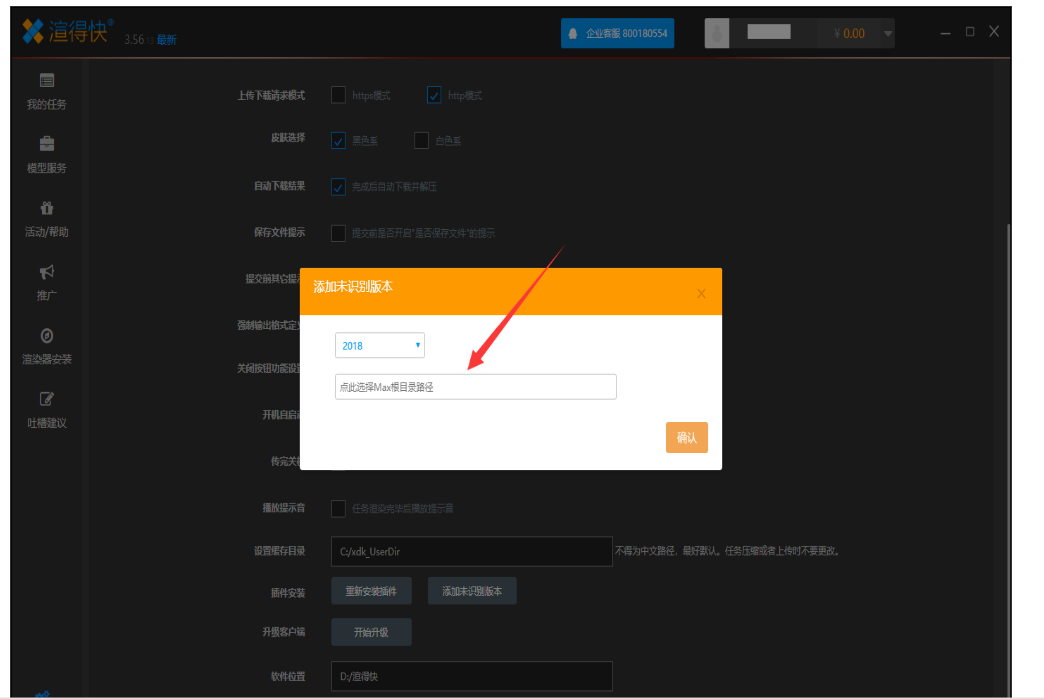The image size is (1044, 699).
Task: Open 吐槽建议 feedback icon
Action: (x=47, y=399)
